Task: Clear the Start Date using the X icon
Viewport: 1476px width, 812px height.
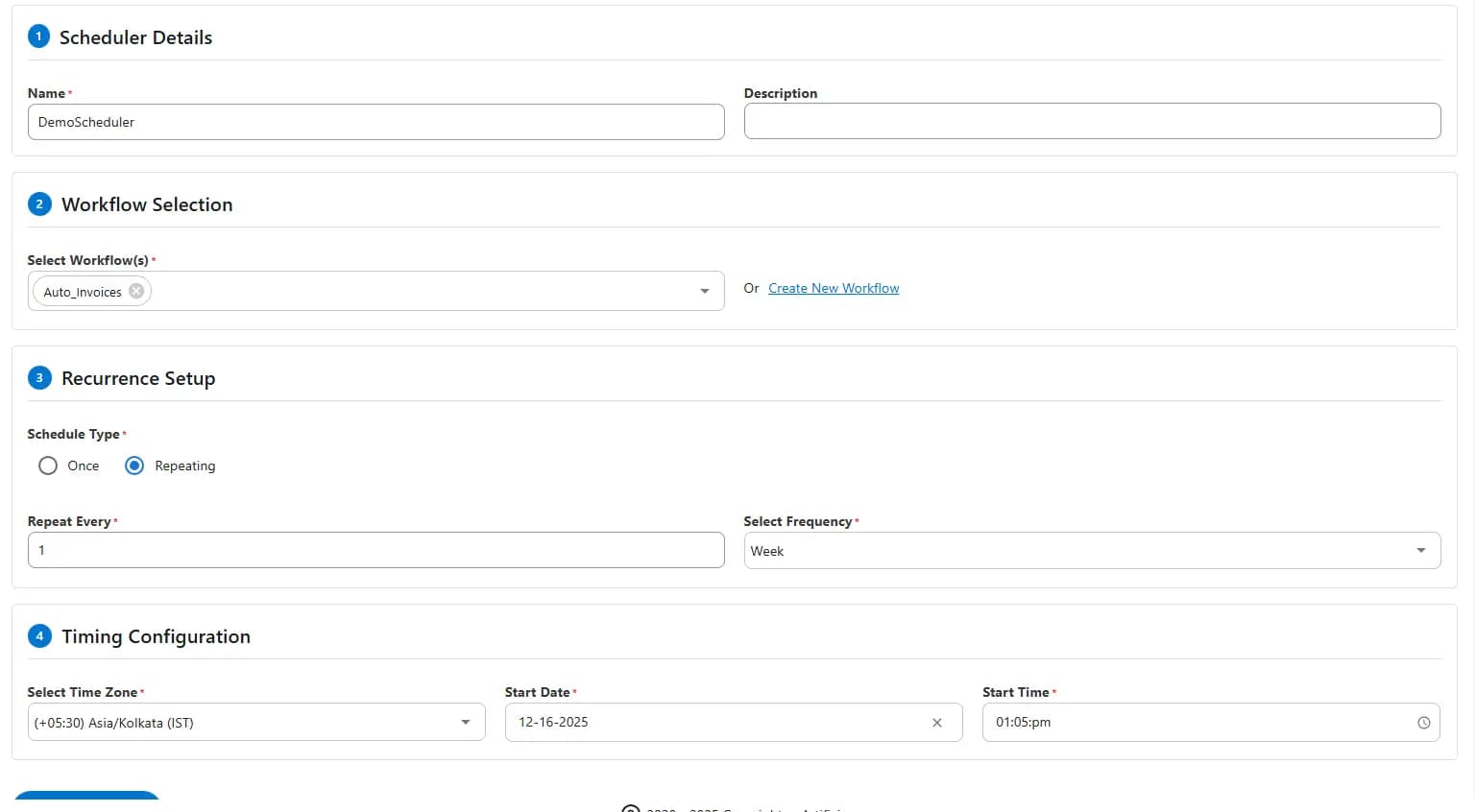Action: (936, 722)
